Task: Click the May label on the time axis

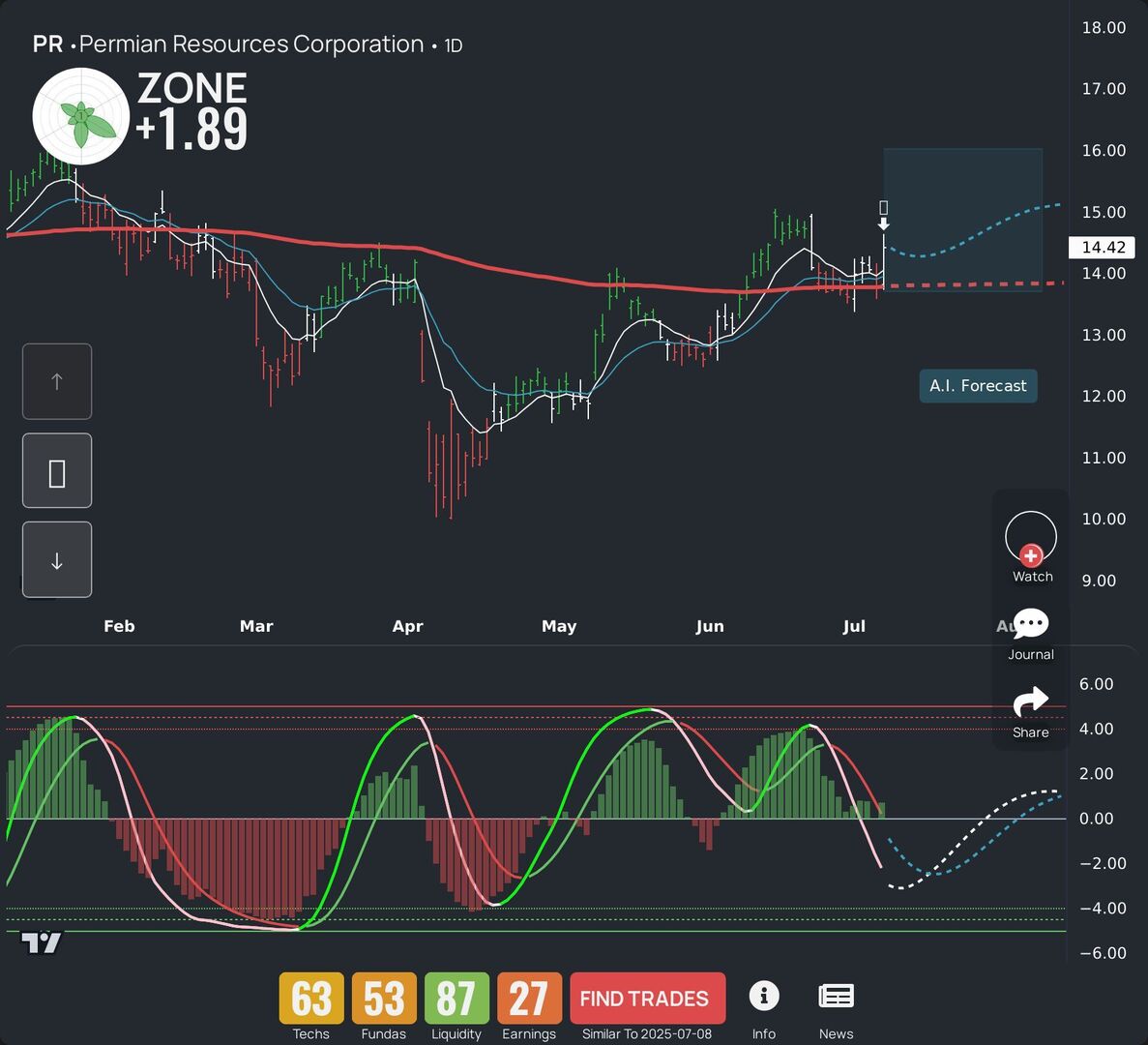Action: click(x=559, y=626)
